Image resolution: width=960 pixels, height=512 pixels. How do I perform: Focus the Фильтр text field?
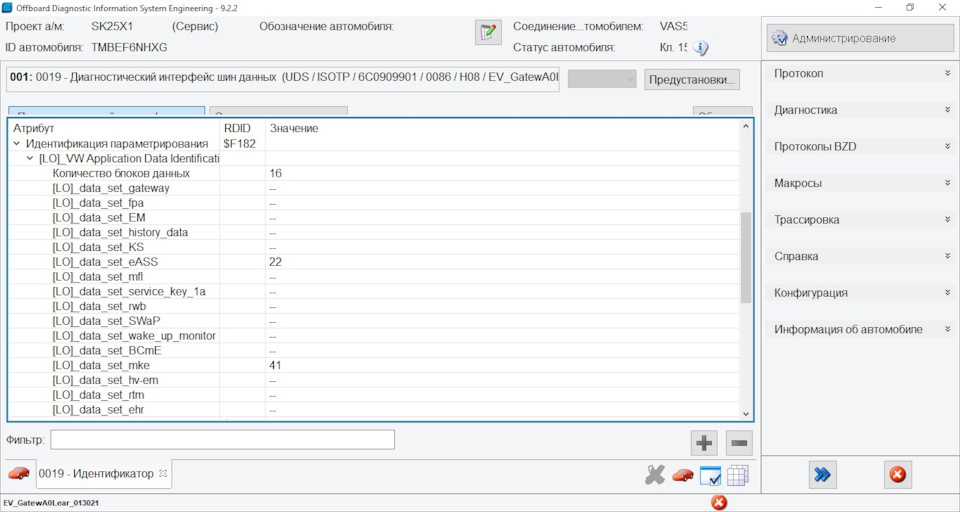(222, 440)
